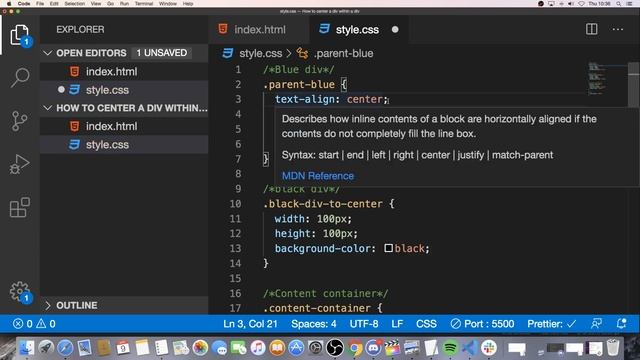Click the Live Server Port 5500 status
The height and width of the screenshot is (360, 640).
tap(482, 324)
